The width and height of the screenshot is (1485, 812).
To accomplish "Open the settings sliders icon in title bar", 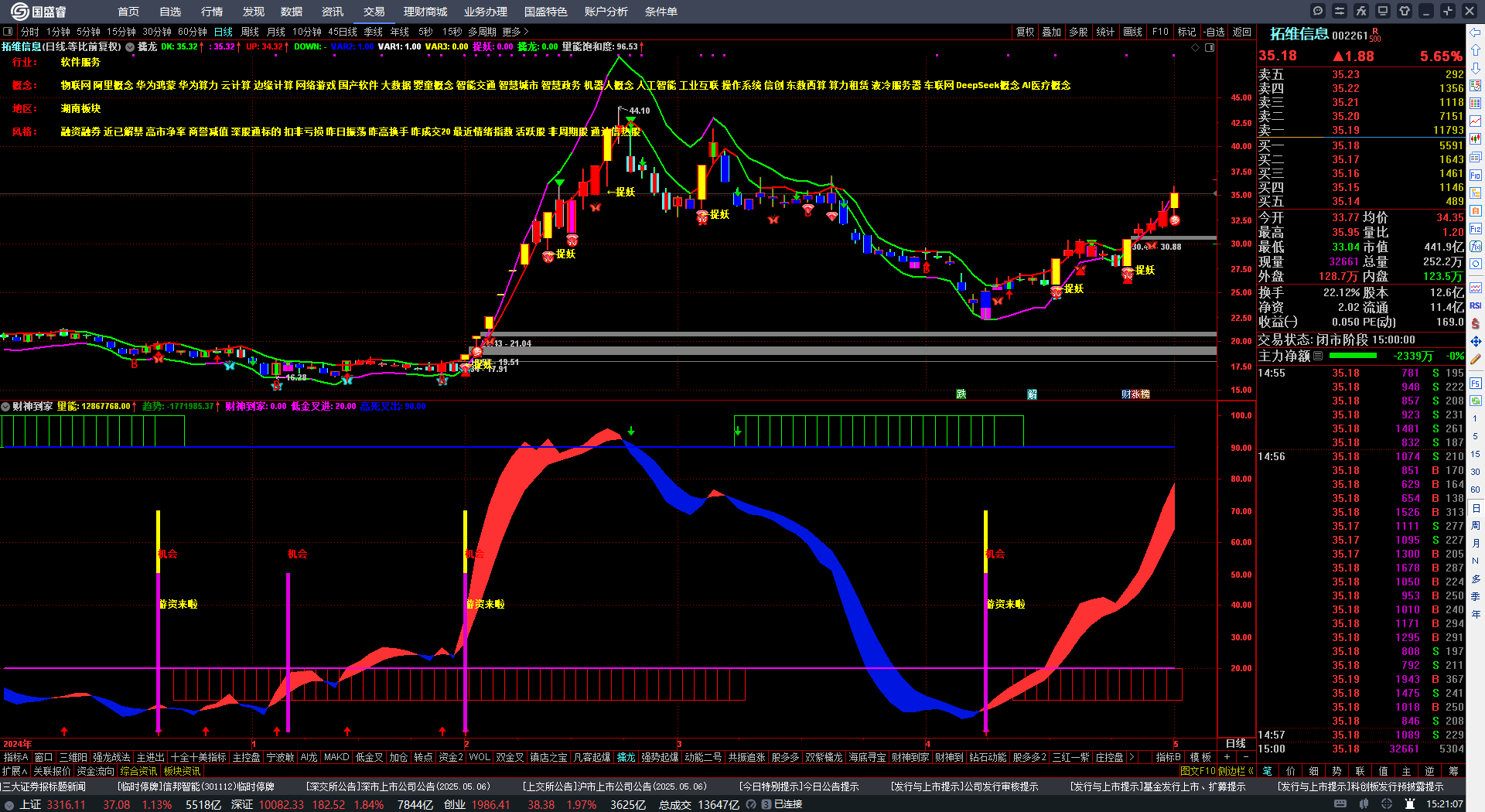I will click(1340, 11).
